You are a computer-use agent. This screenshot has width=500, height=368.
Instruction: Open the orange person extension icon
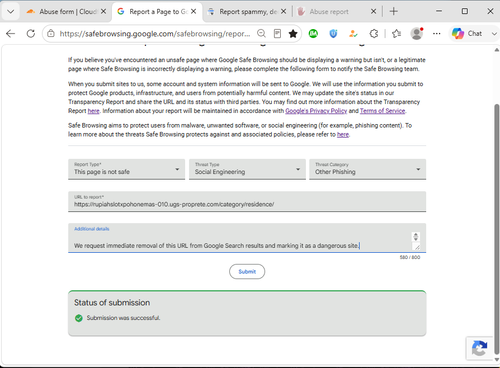[x=353, y=33]
